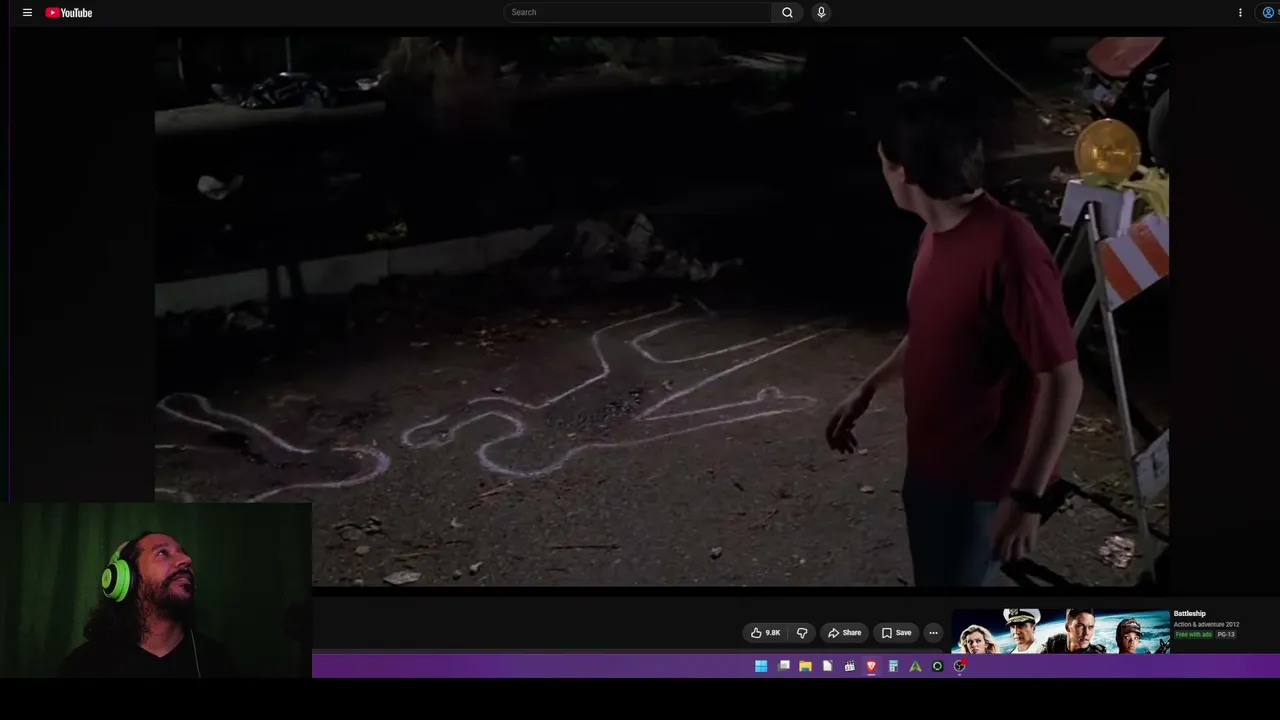Open the YouTube hamburger guide menu
Viewport: 1280px width, 720px height.
point(27,13)
